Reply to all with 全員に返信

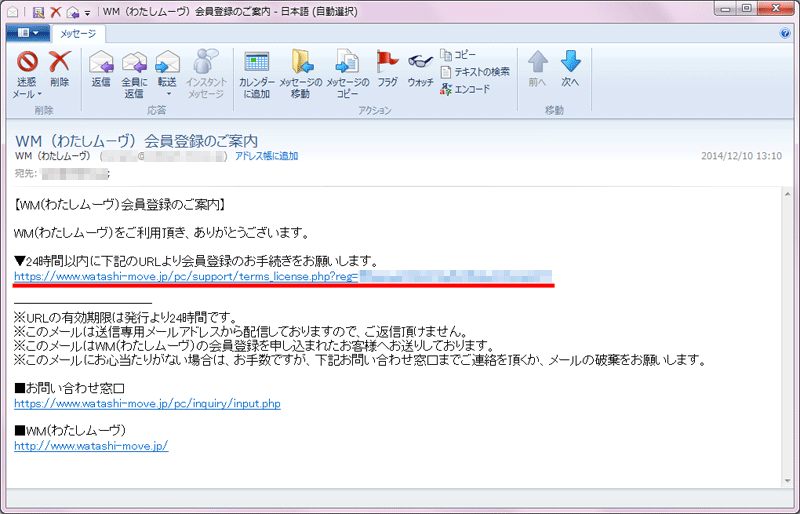134,75
